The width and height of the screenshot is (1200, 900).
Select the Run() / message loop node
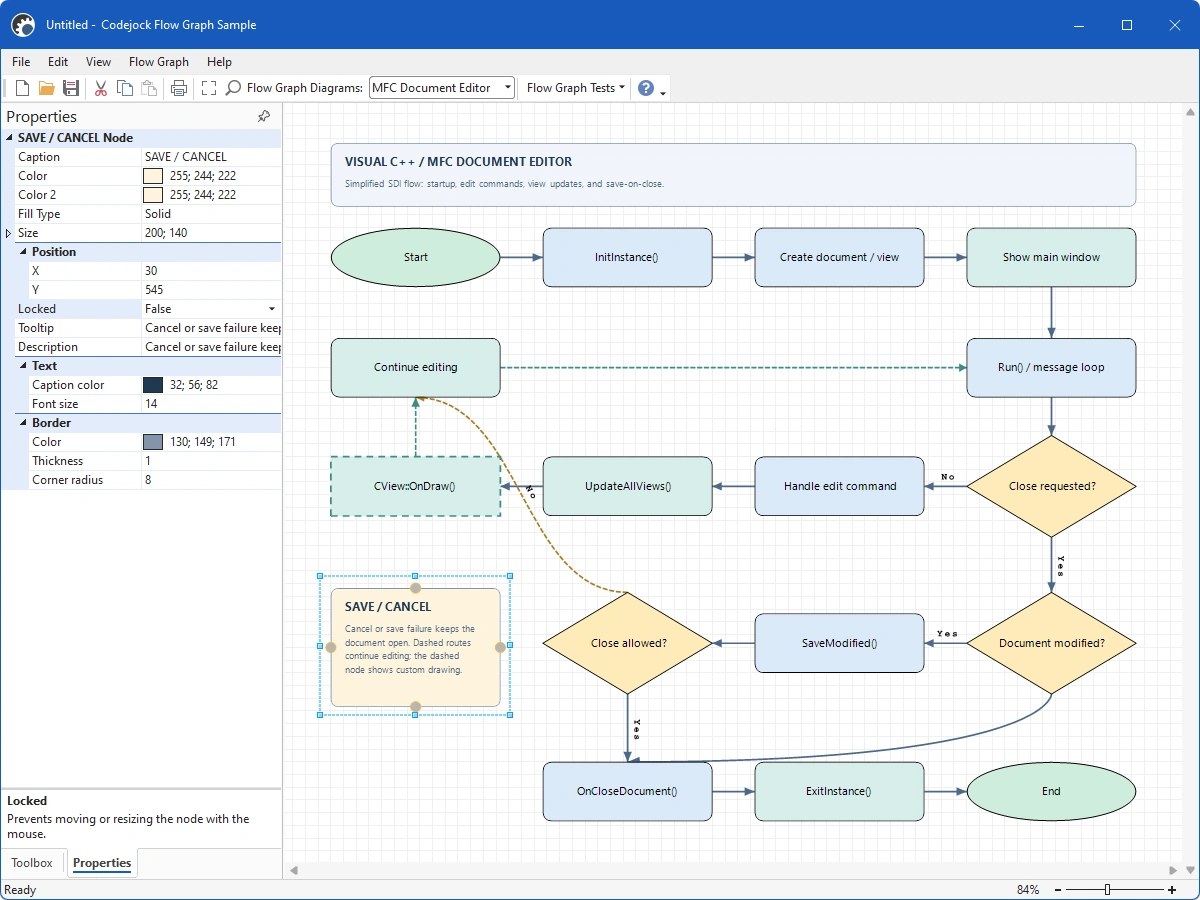[1051, 367]
